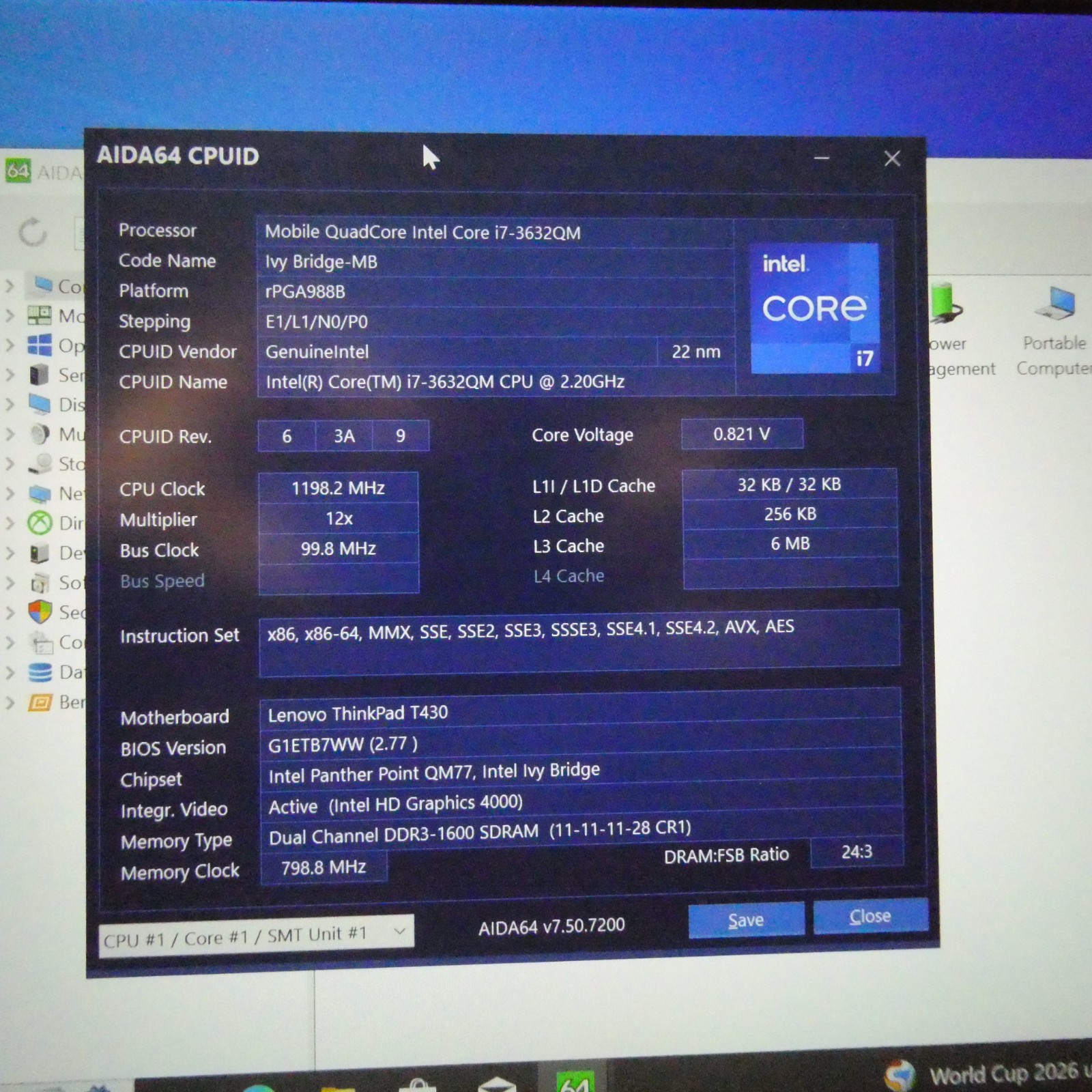Minimize the AIDA64 CPUID window
The height and width of the screenshot is (1092, 1092).
(x=822, y=158)
